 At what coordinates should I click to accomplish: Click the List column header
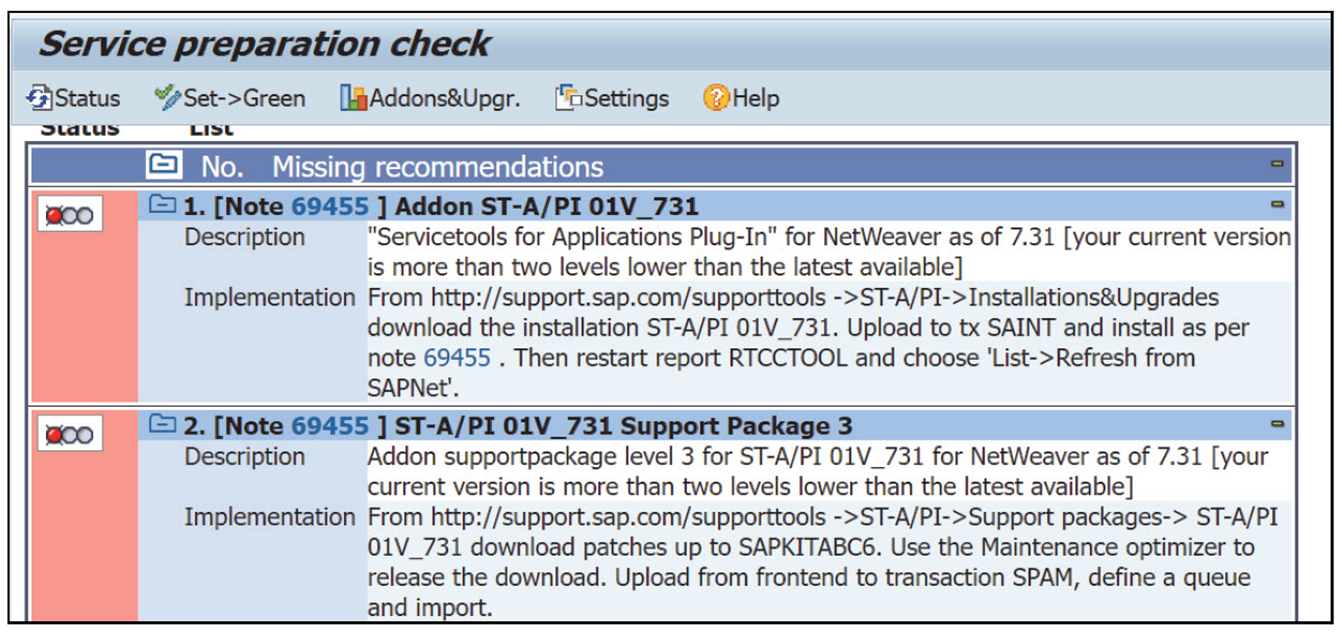click(x=210, y=125)
